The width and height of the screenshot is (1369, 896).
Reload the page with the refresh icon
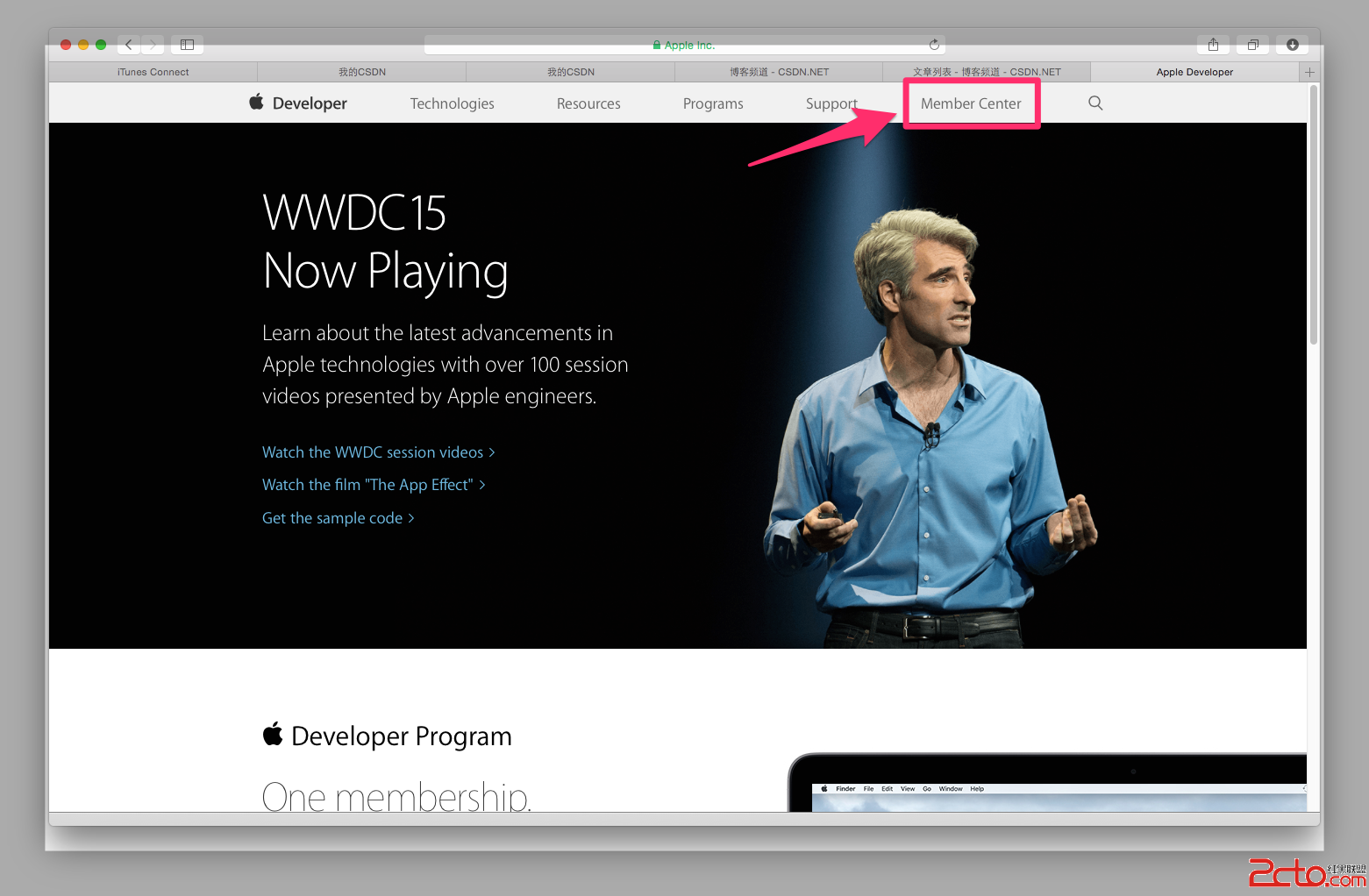coord(934,45)
